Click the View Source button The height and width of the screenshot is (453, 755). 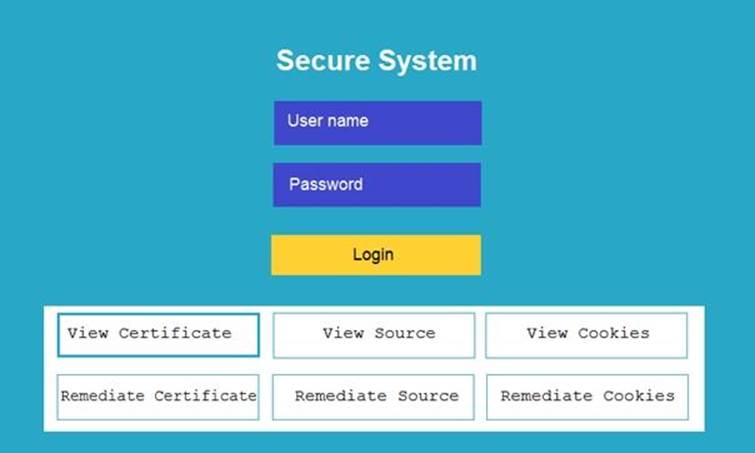(x=374, y=334)
